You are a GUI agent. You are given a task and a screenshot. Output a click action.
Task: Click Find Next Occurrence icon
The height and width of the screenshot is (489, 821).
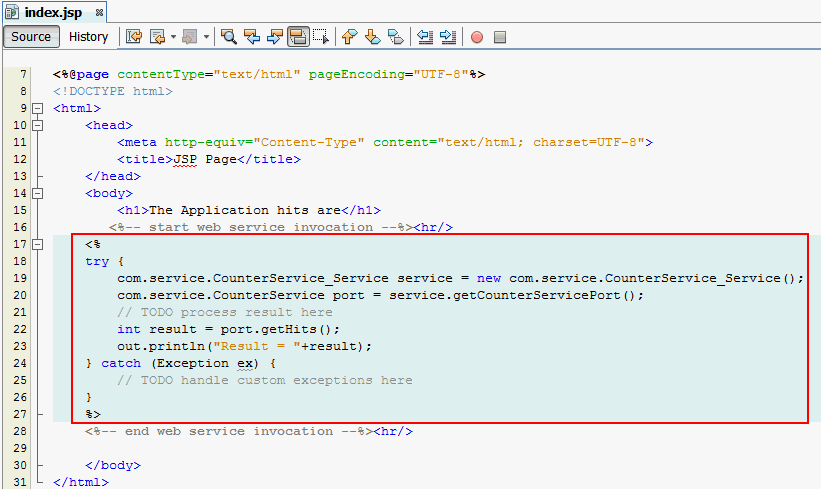tap(275, 37)
